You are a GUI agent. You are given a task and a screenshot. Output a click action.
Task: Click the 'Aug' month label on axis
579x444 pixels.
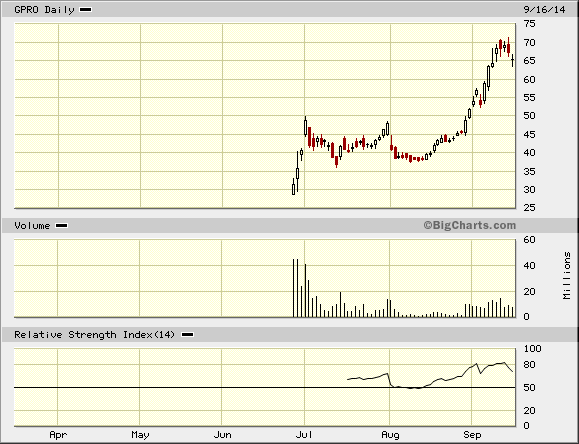tap(390, 435)
